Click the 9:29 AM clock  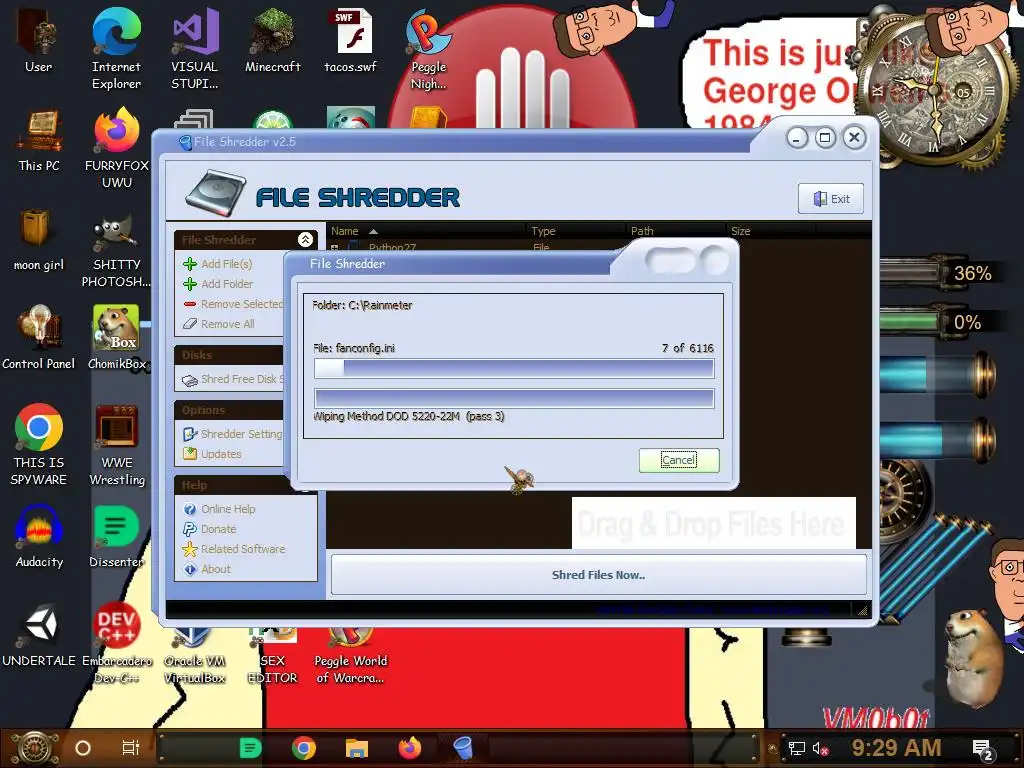[x=896, y=748]
